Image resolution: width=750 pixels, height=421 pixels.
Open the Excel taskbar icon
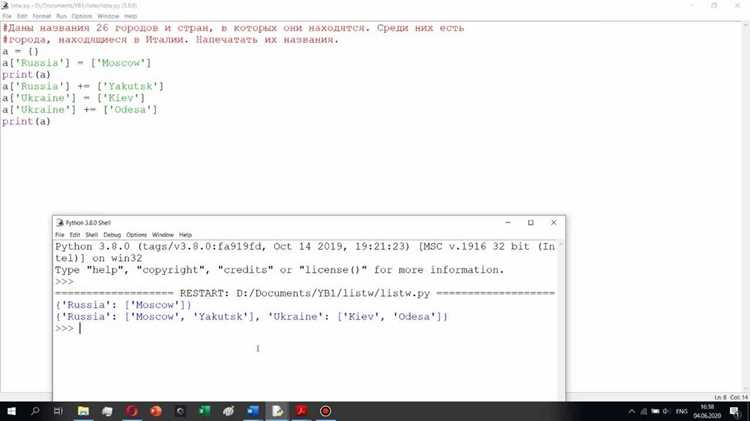(204, 411)
